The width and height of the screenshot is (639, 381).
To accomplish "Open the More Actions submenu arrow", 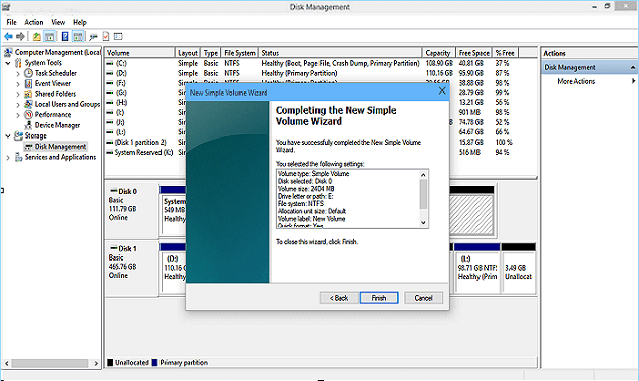I will pos(633,81).
